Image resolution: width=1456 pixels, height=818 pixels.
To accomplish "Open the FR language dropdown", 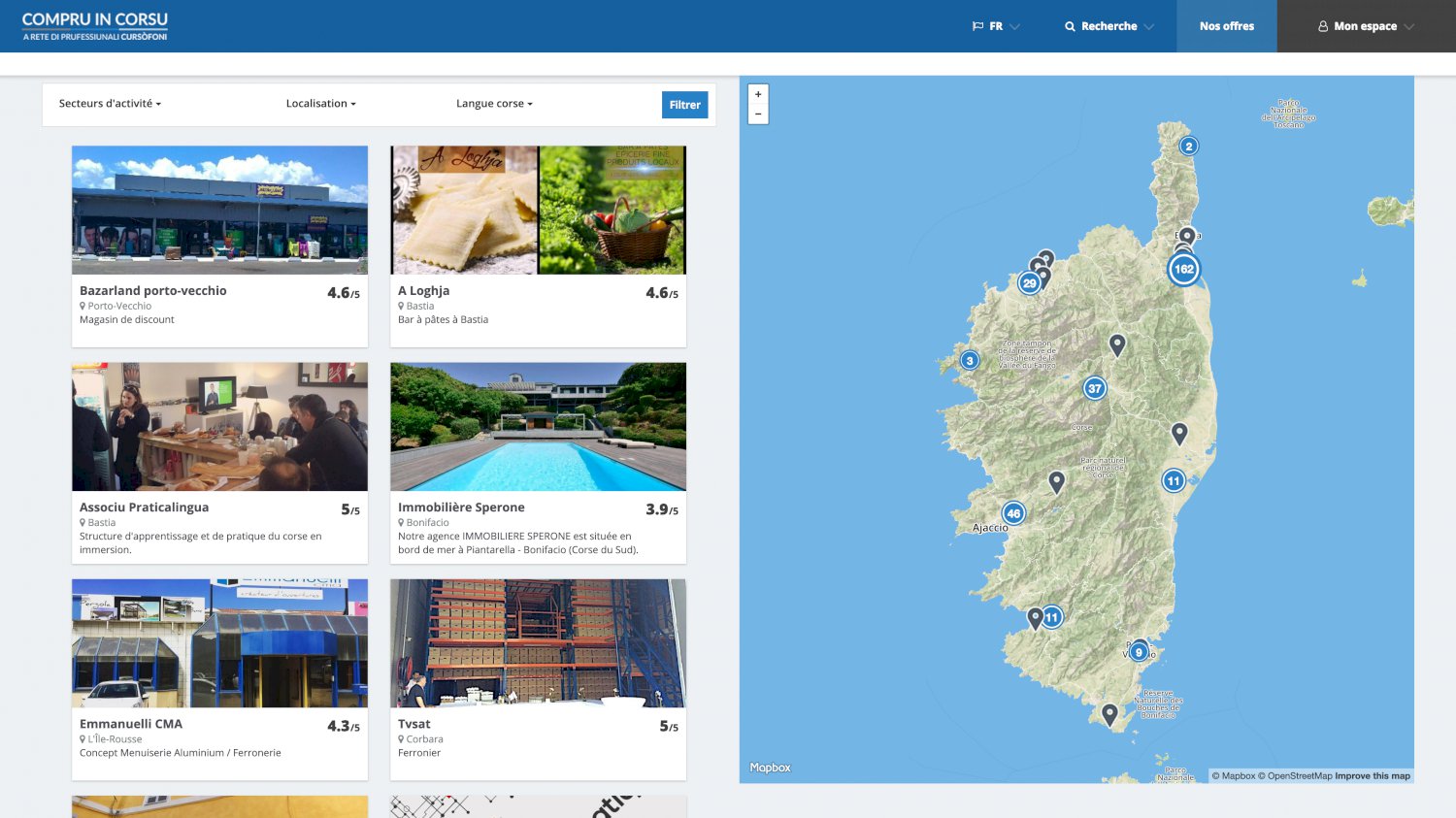I will (996, 26).
